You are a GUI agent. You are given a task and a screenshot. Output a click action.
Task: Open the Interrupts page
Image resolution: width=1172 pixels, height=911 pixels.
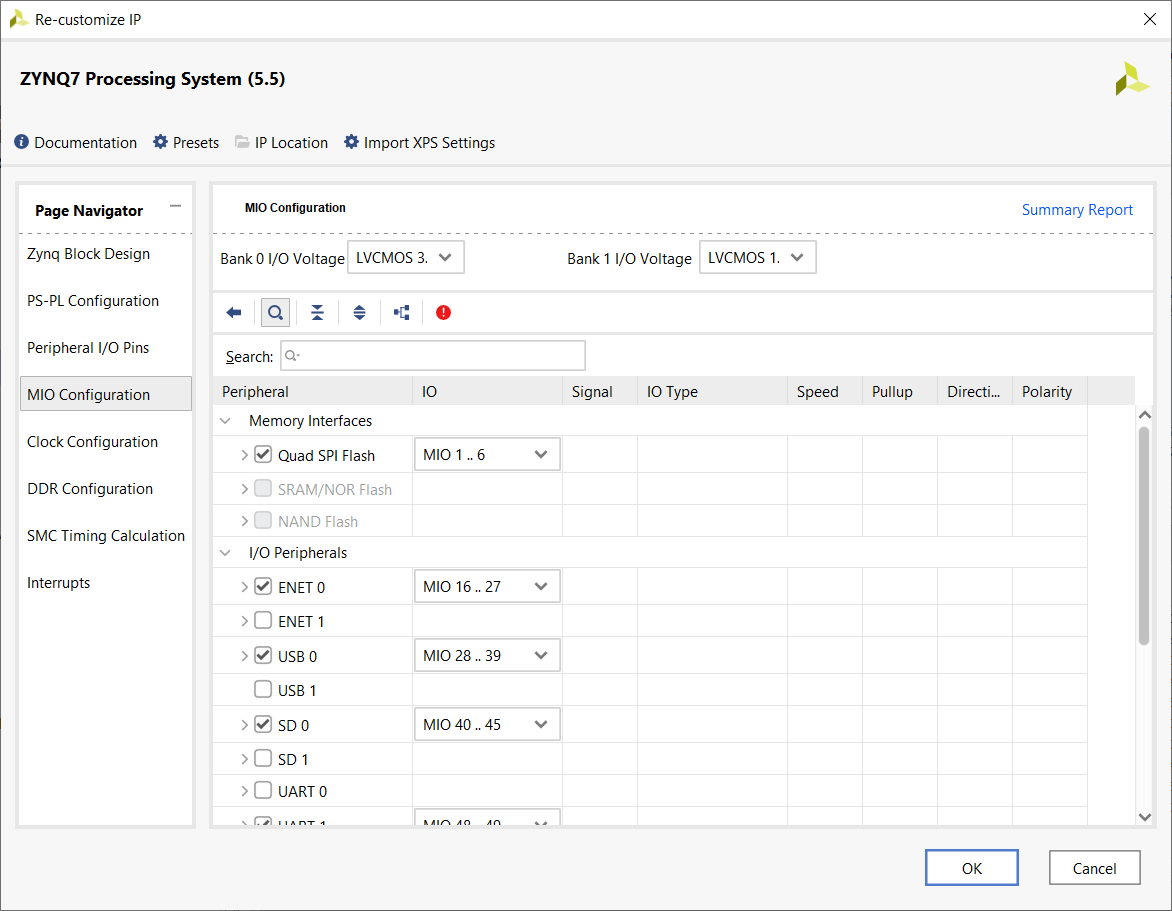click(x=58, y=583)
